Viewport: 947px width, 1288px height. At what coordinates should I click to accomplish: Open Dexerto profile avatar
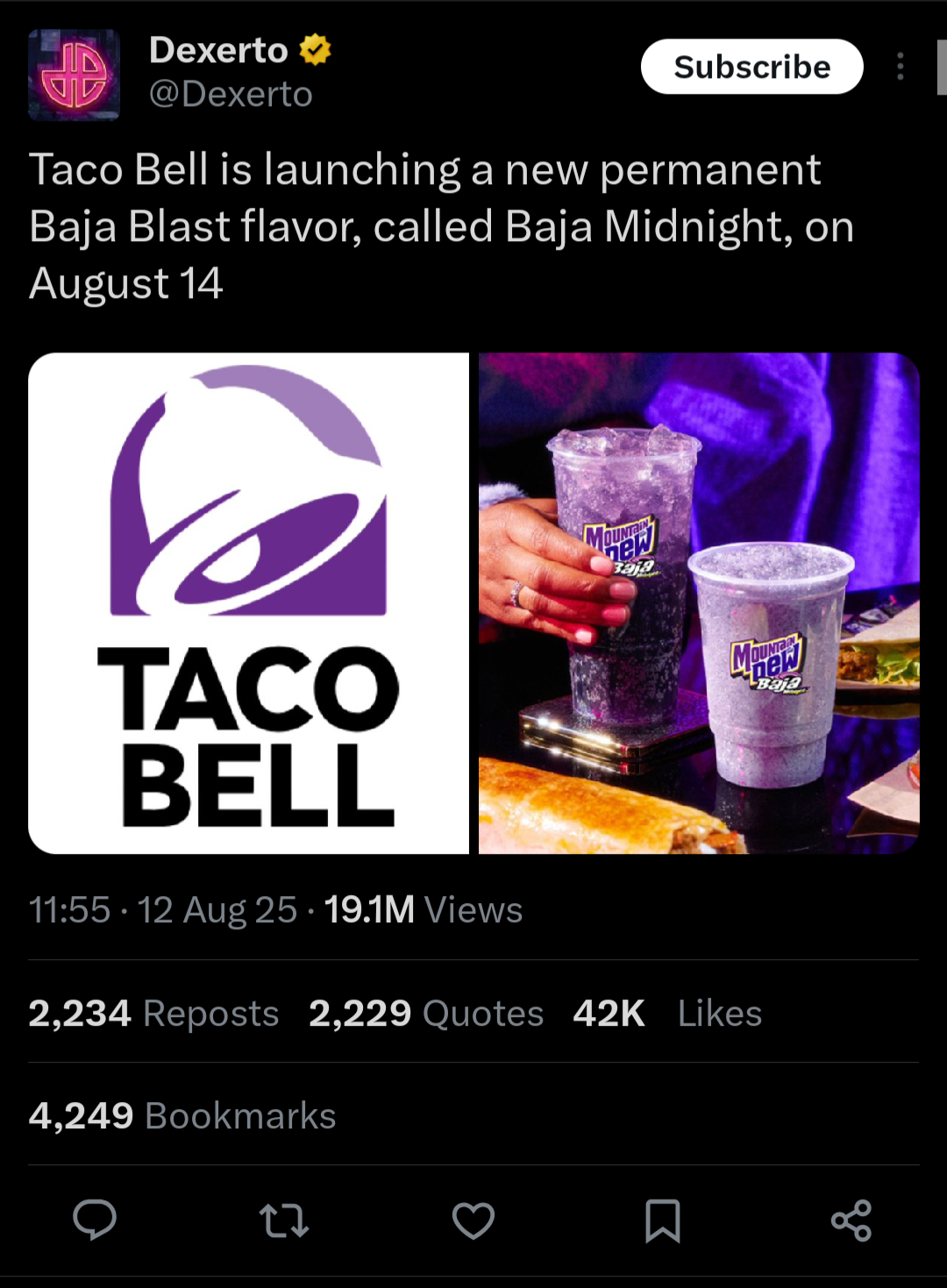(75, 75)
